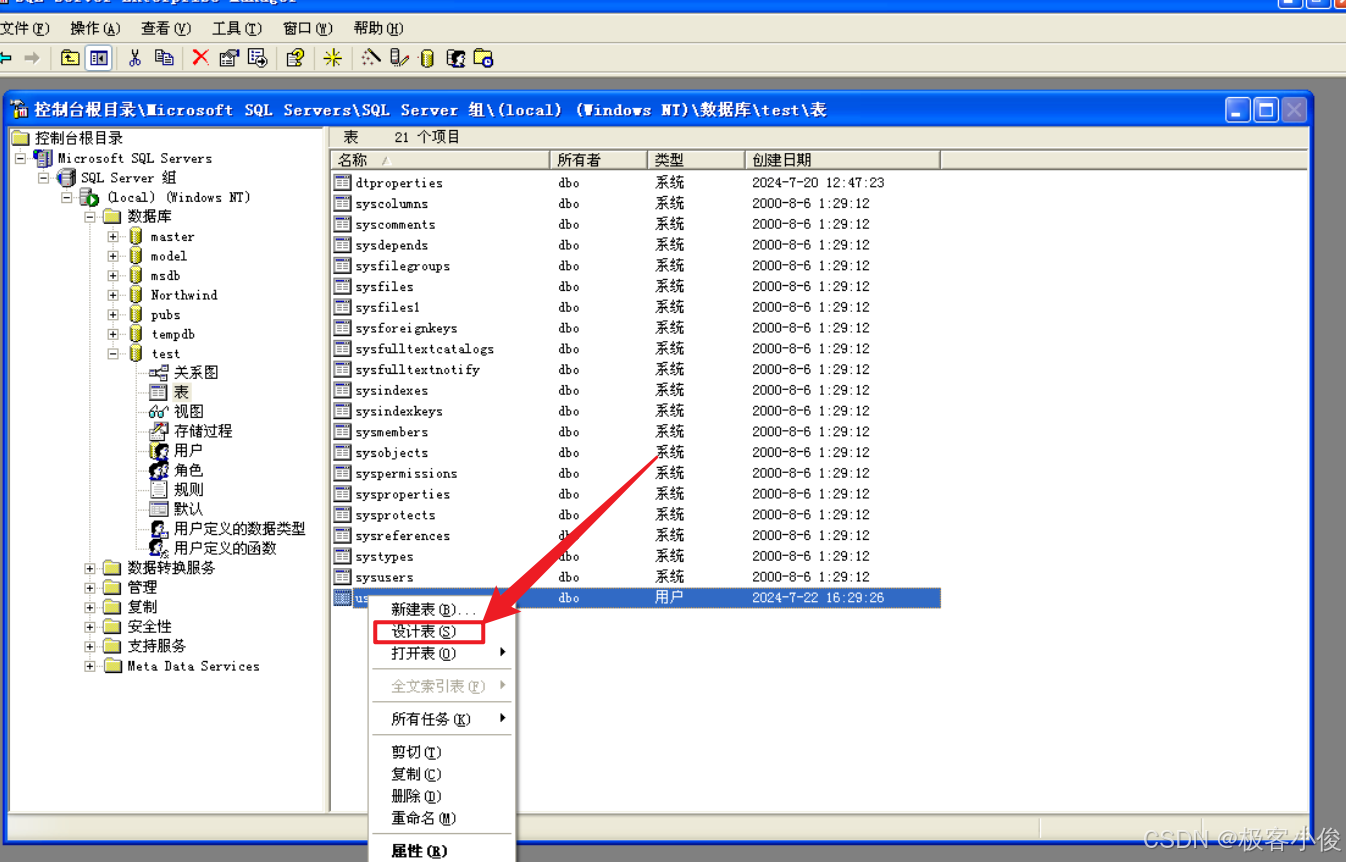Viewport: 1346px width, 862px height.
Task: Select the syscomments table name
Action: click(x=396, y=225)
